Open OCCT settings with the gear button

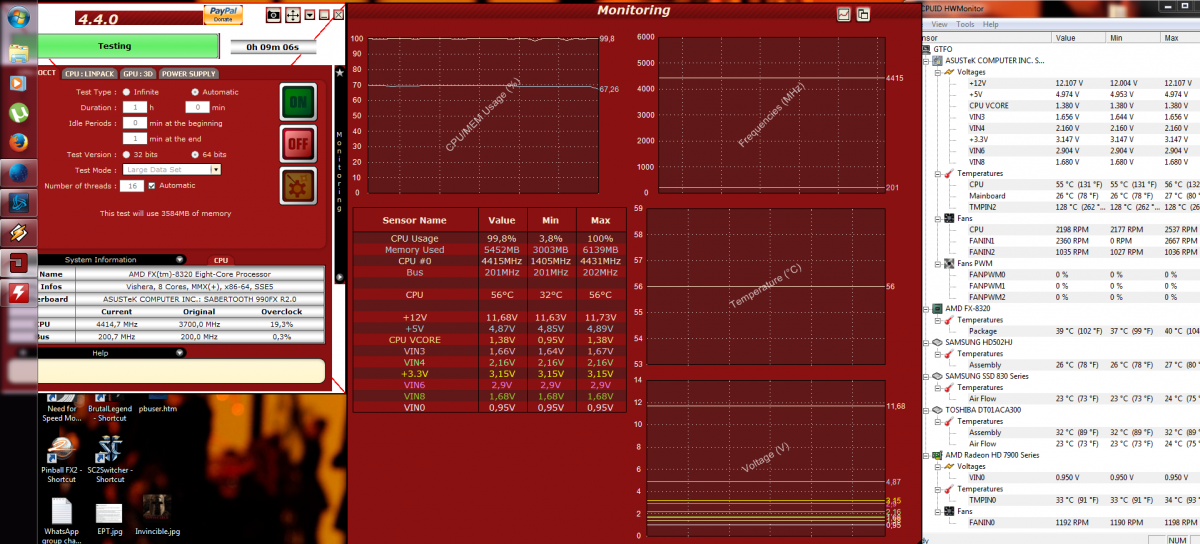[298, 185]
